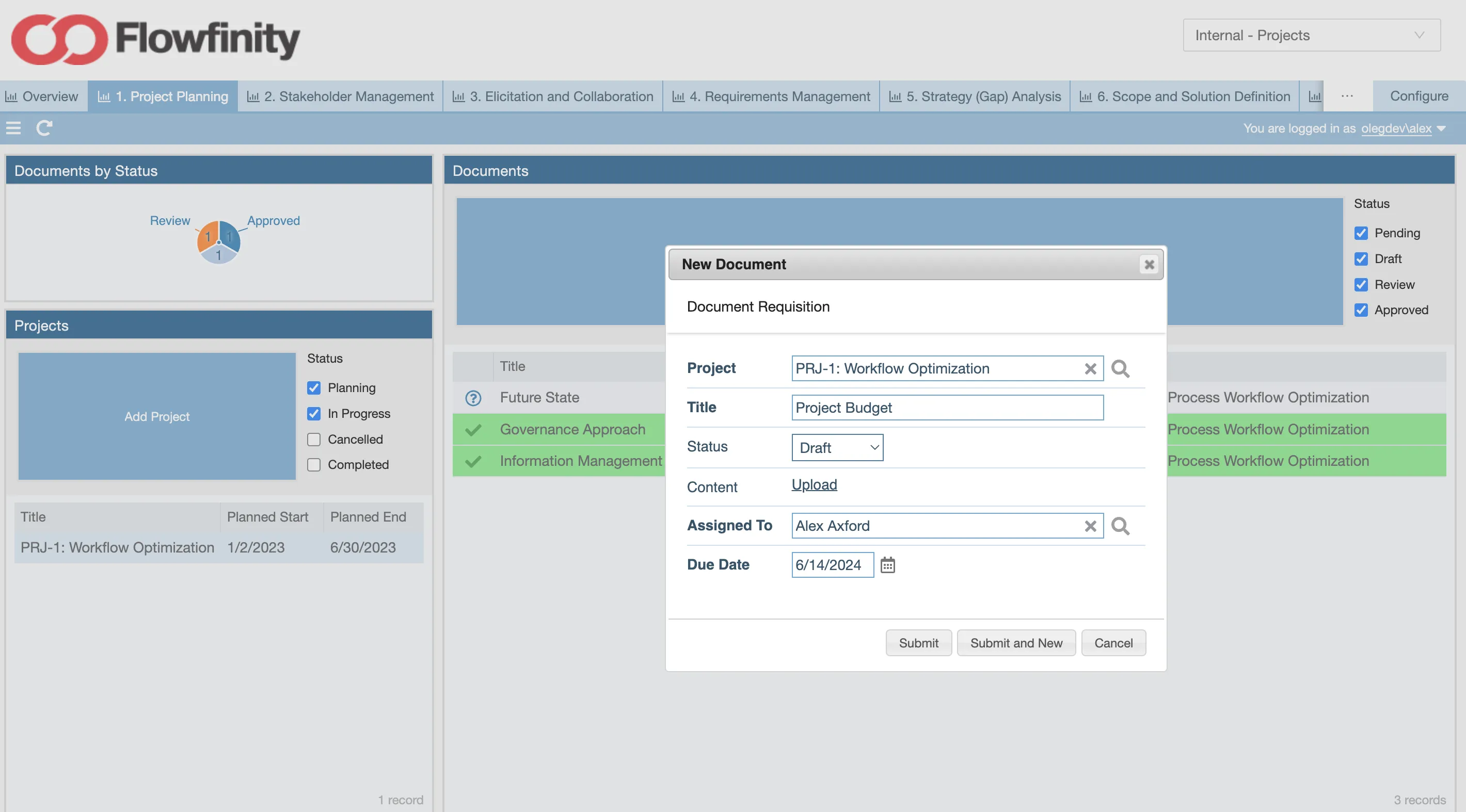Click inside the Title field showing Project Budget

[x=946, y=408]
